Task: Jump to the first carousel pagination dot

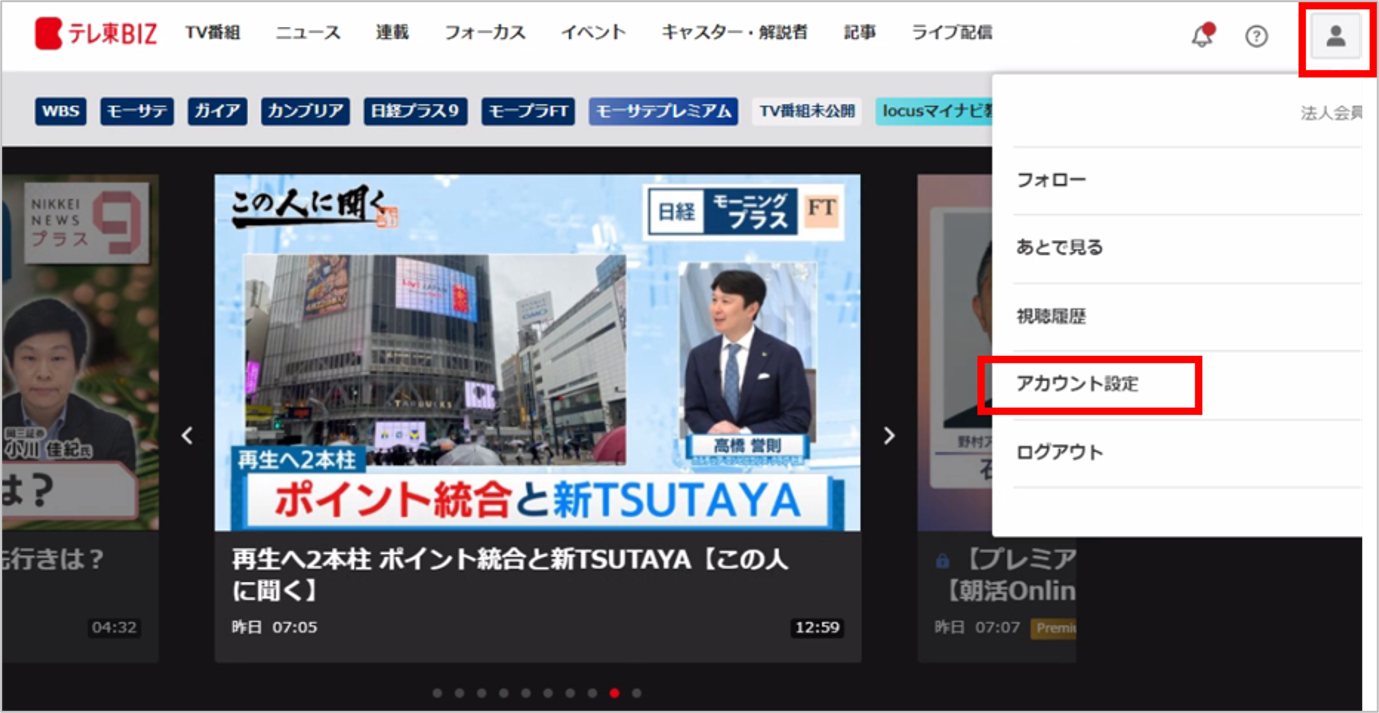Action: coord(437,692)
